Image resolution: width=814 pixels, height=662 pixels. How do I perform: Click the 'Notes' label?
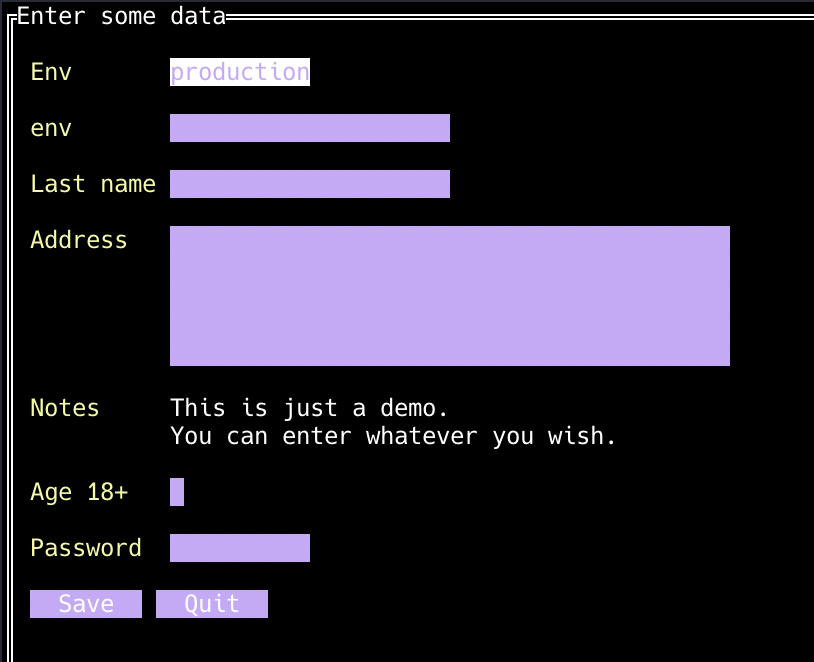tap(65, 408)
